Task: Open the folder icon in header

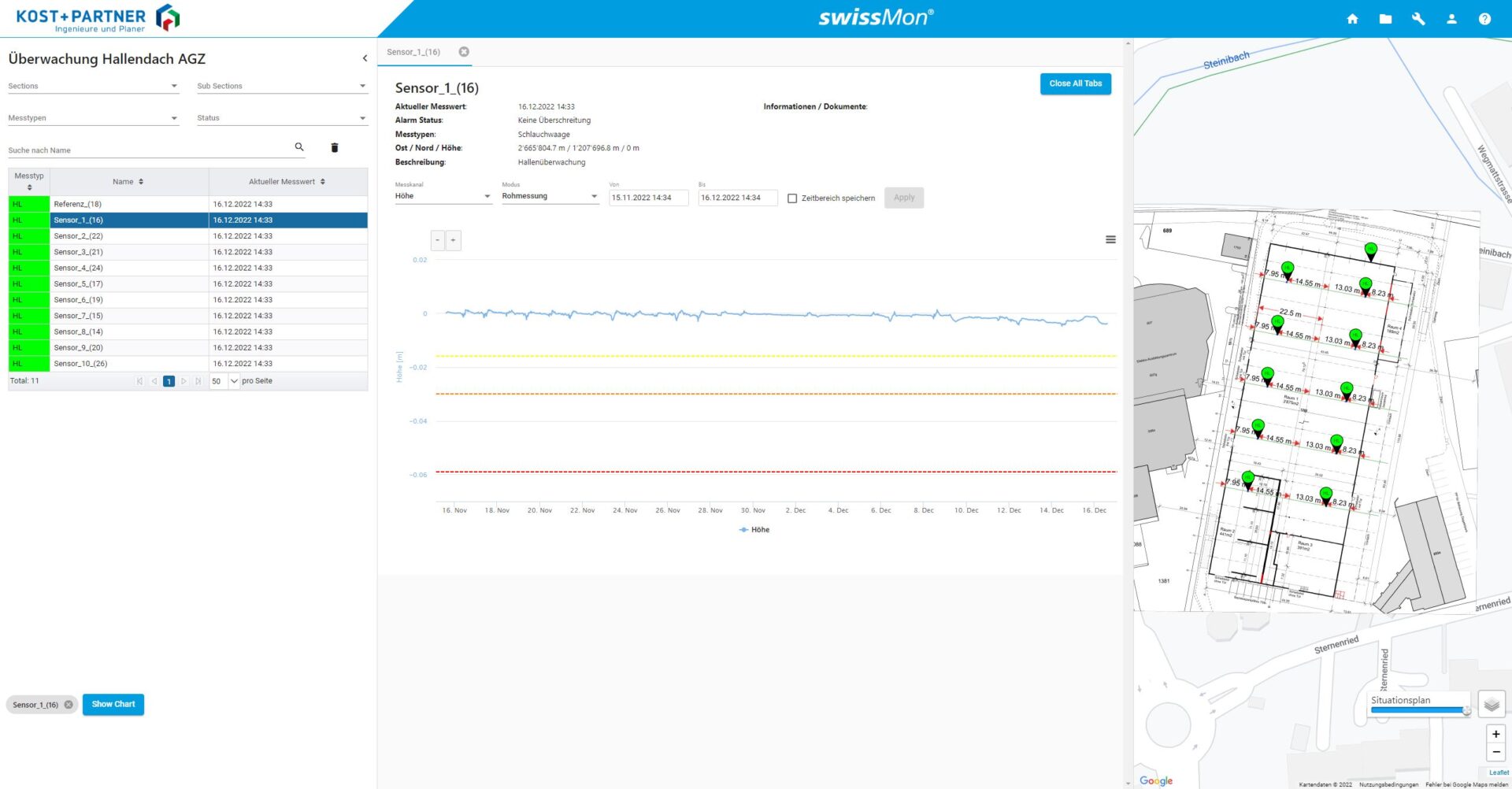Action: coord(1385,19)
